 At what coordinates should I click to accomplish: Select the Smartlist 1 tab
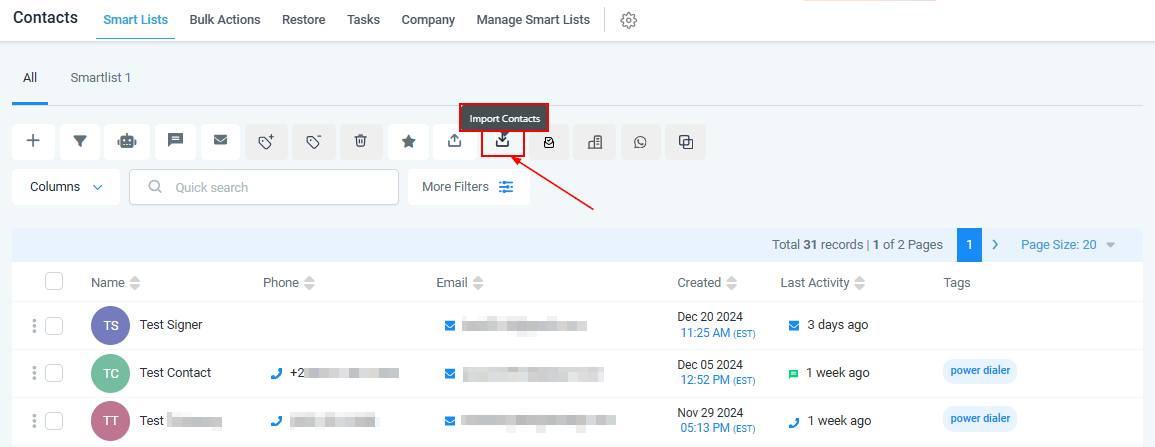click(x=101, y=77)
